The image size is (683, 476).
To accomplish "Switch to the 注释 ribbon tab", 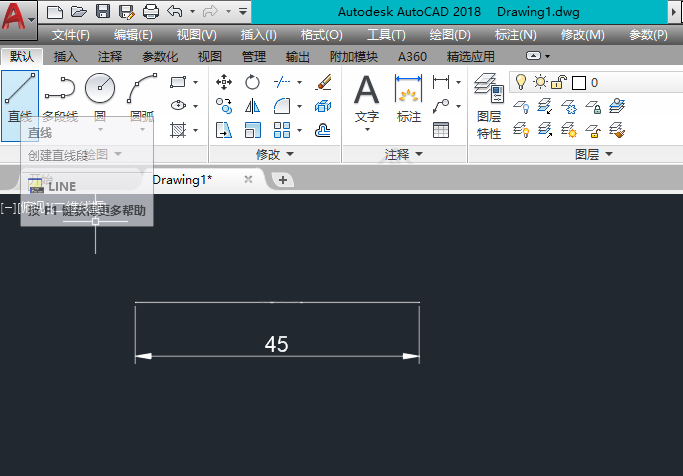I will (110, 57).
